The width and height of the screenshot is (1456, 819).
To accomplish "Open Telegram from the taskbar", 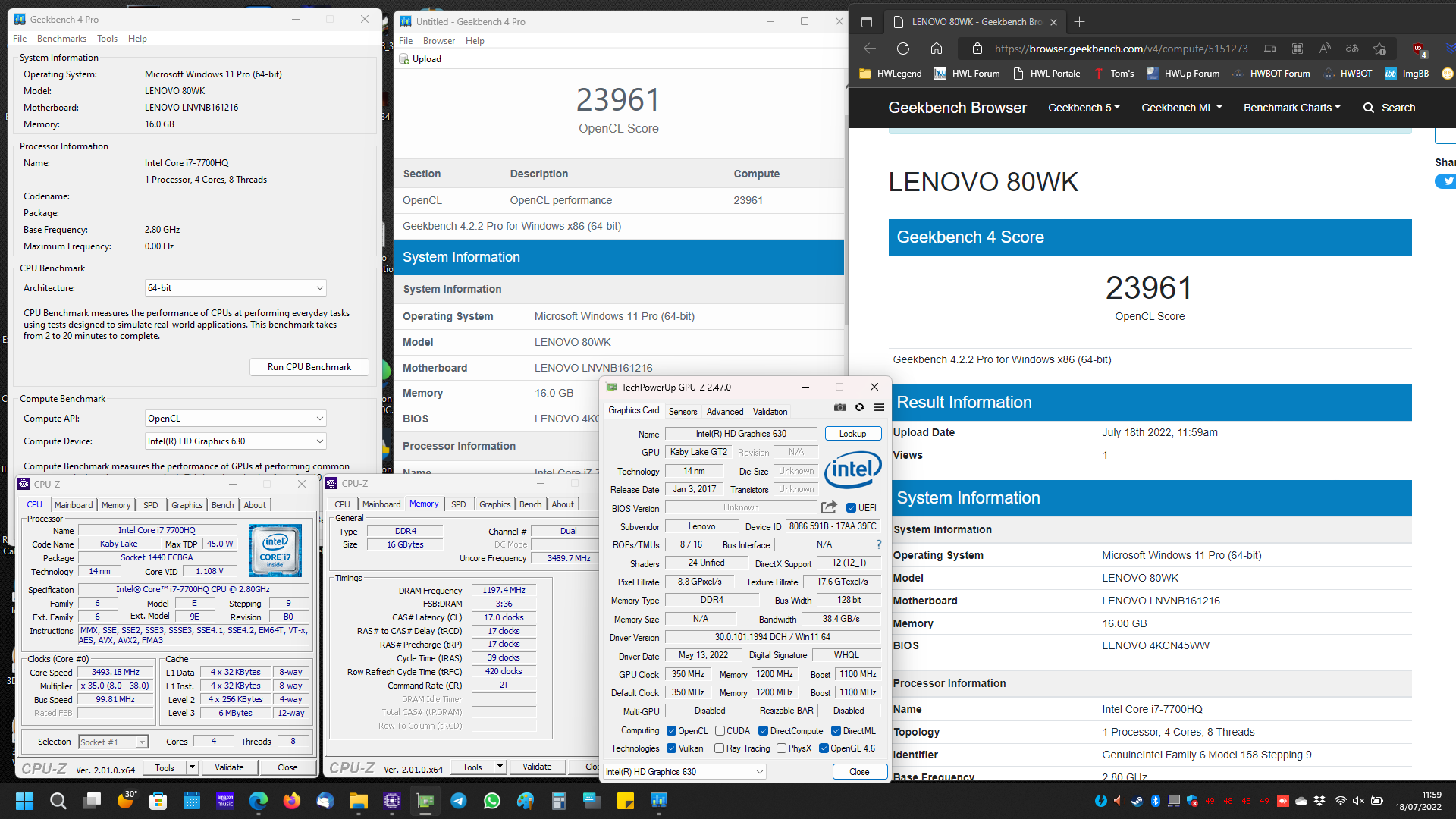I will point(459,801).
